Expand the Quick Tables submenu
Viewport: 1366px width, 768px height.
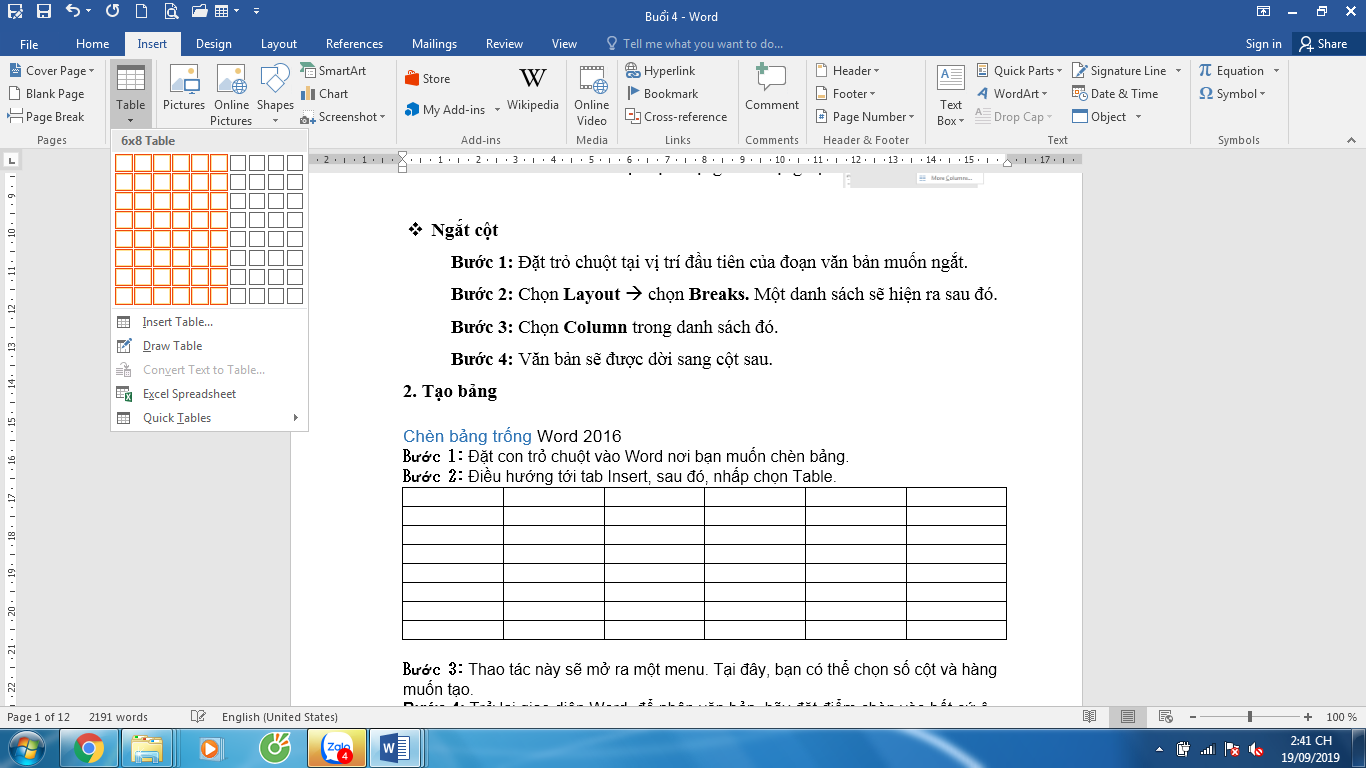click(209, 418)
